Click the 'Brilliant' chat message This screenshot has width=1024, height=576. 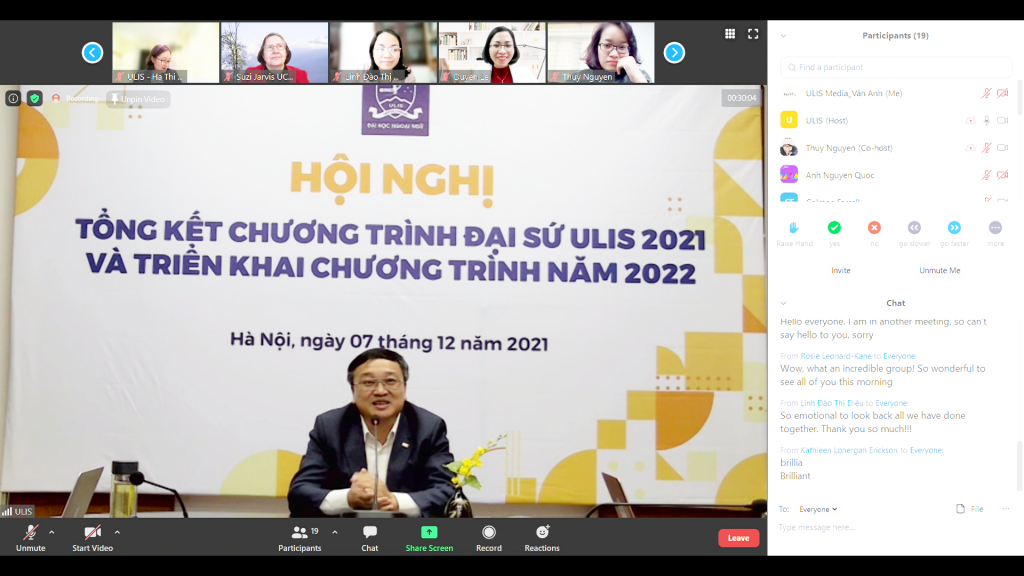click(x=795, y=476)
